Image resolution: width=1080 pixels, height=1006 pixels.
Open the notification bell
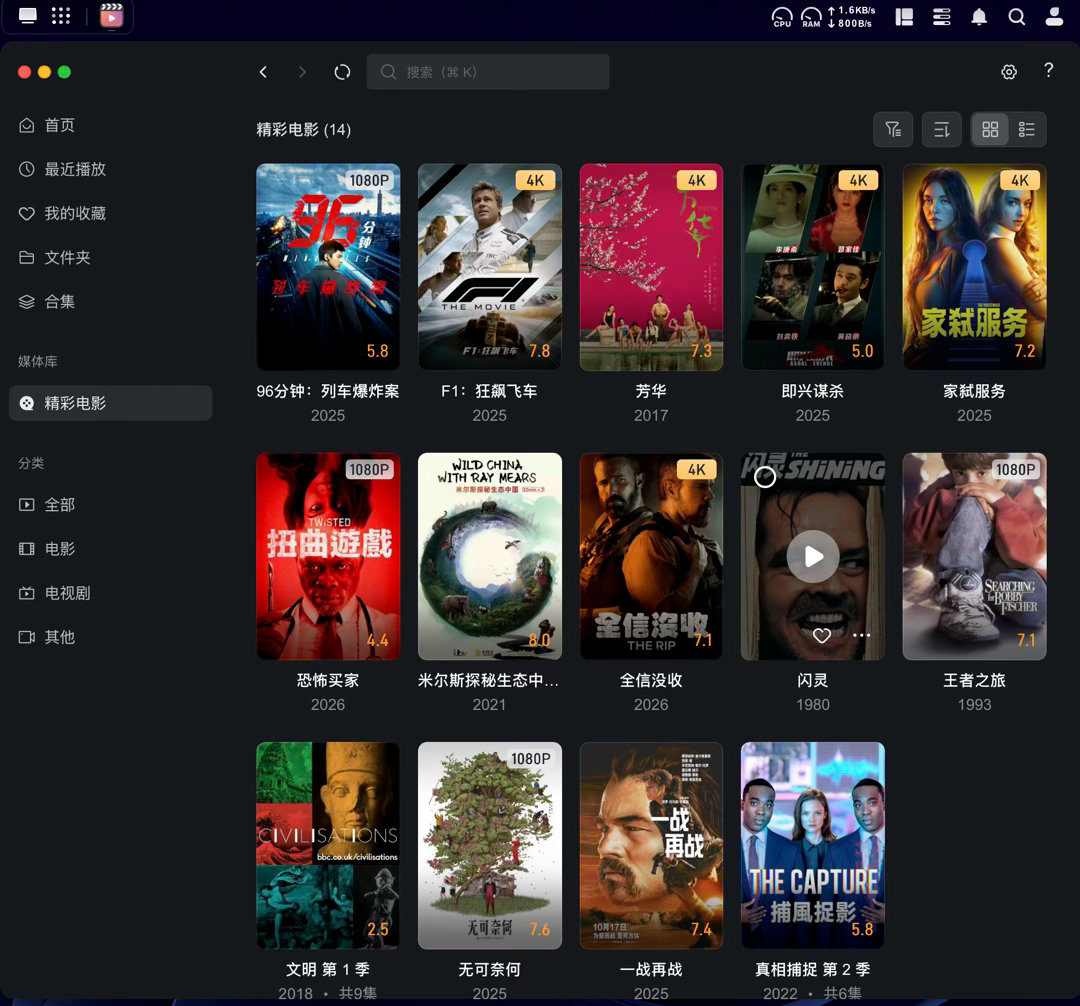pyautogui.click(x=979, y=17)
